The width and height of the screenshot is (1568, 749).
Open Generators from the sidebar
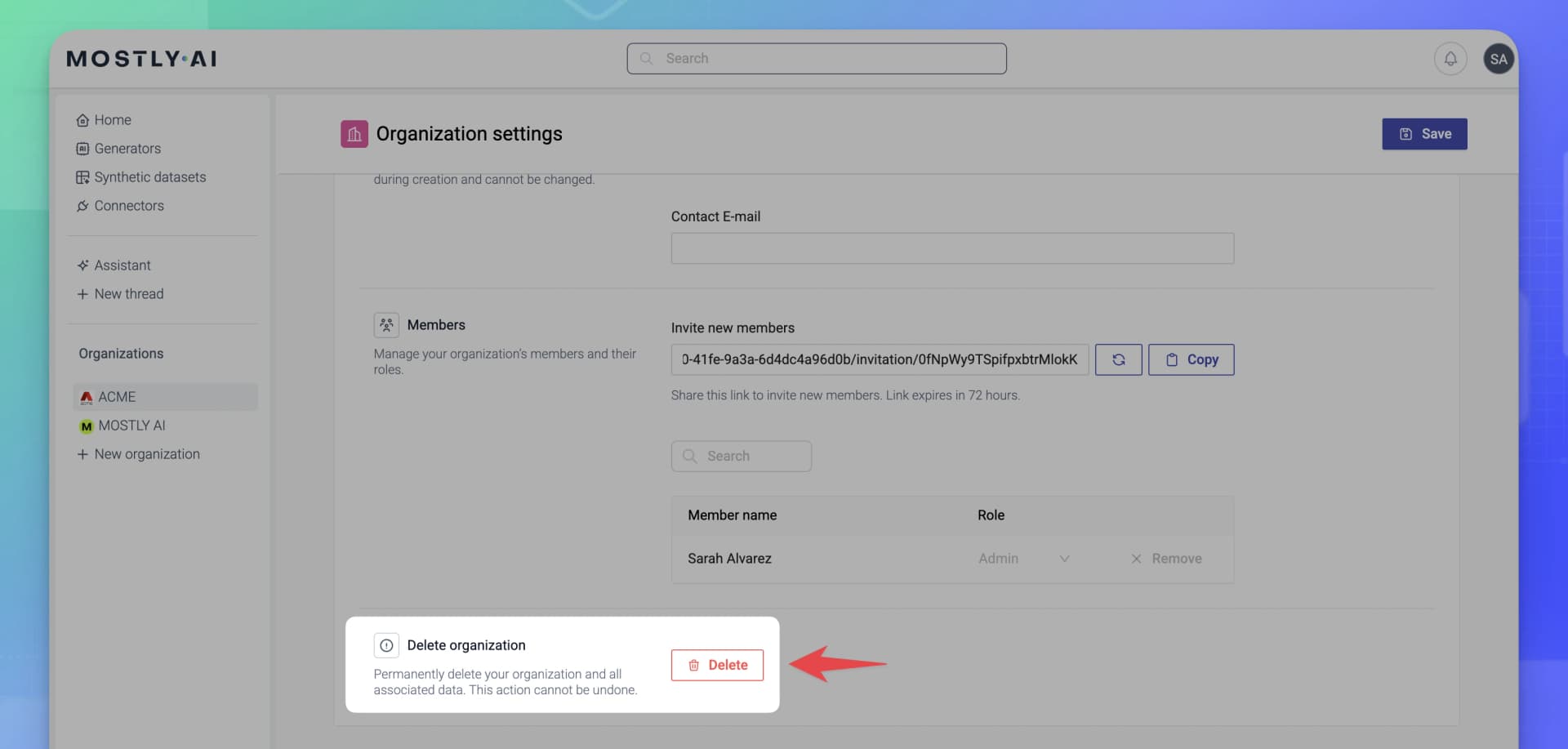point(127,149)
